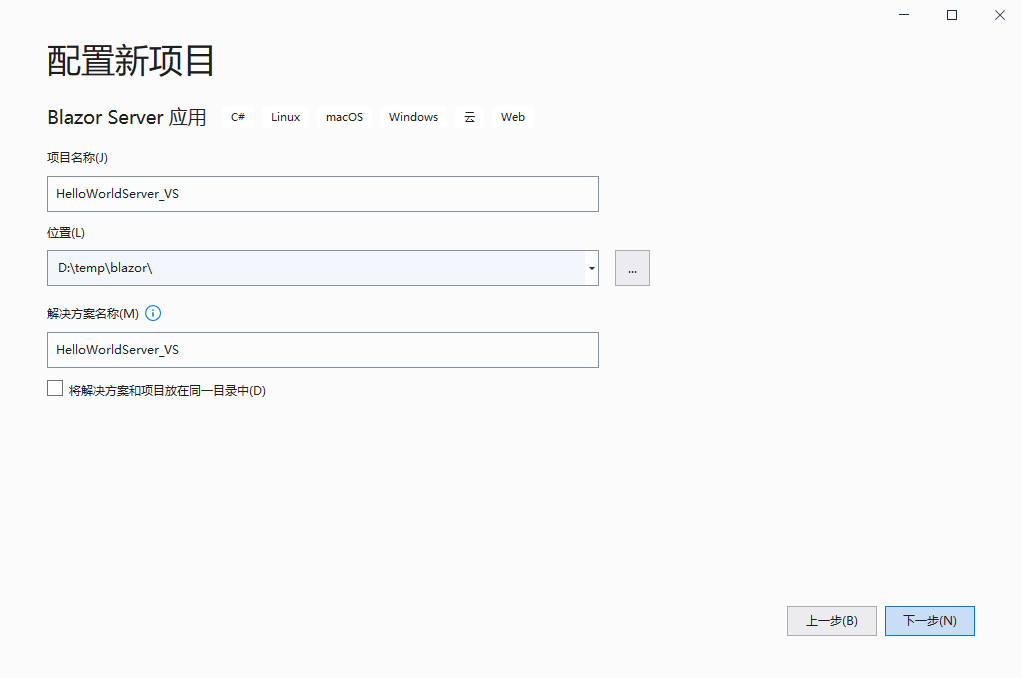The height and width of the screenshot is (678, 1022).
Task: Click the 配置新项目 dialog title
Action: (129, 60)
